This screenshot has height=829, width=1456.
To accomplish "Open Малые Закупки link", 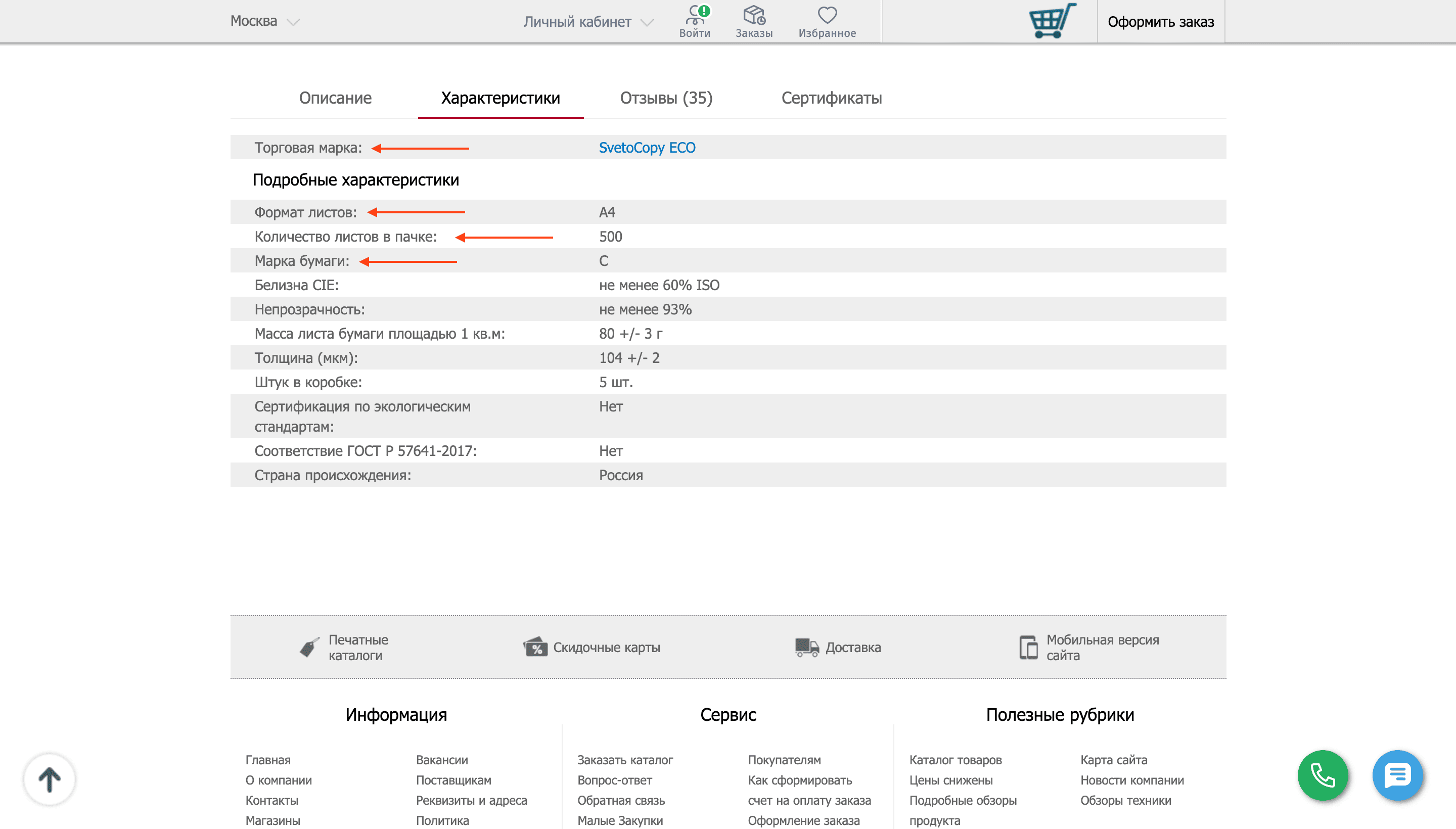I will coord(620,820).
